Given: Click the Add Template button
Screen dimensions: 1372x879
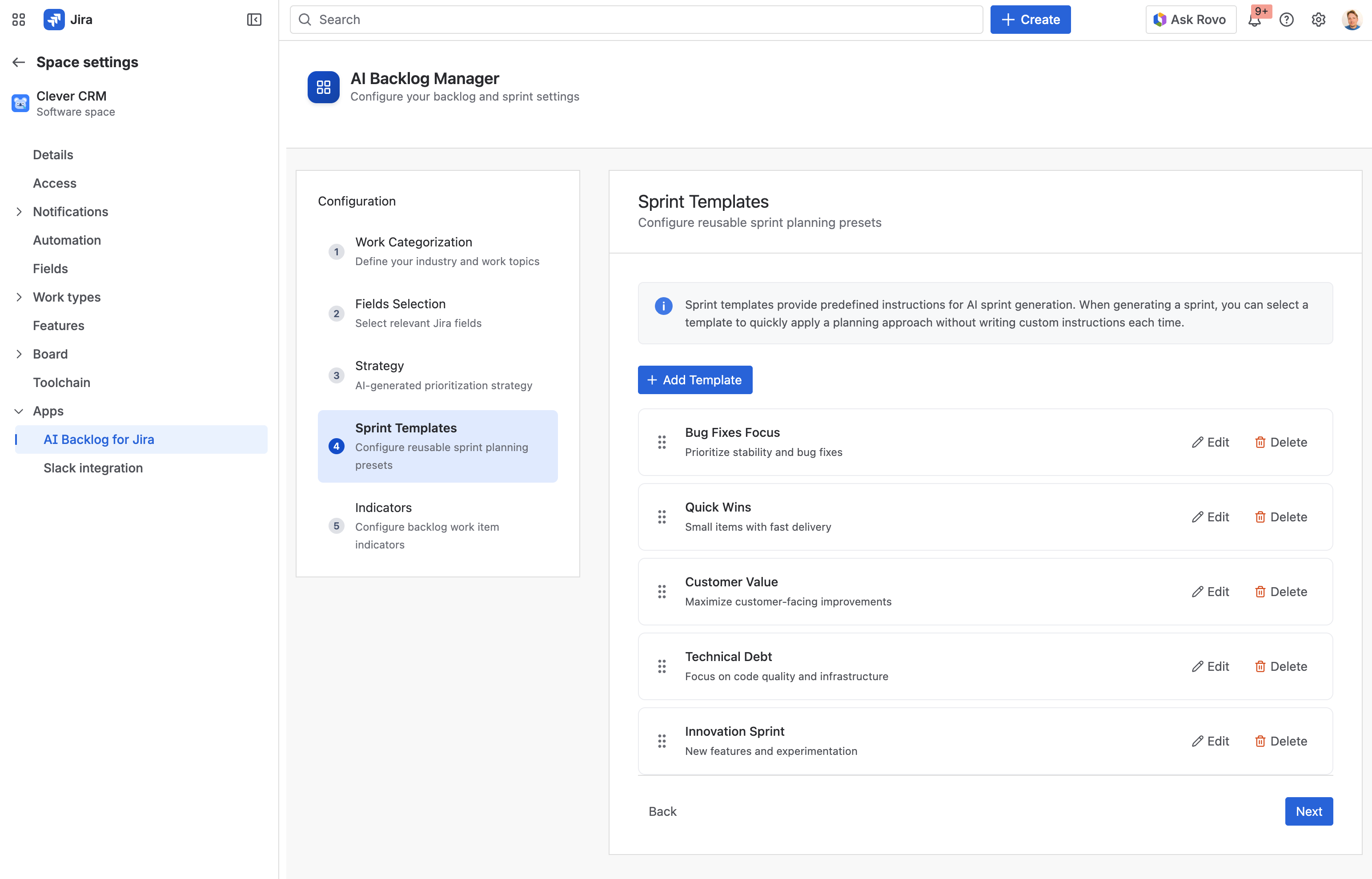Looking at the screenshot, I should 694,379.
